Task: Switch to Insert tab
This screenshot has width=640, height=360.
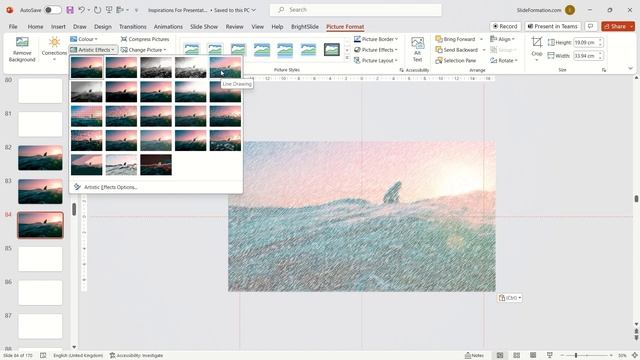Action: tap(58, 27)
